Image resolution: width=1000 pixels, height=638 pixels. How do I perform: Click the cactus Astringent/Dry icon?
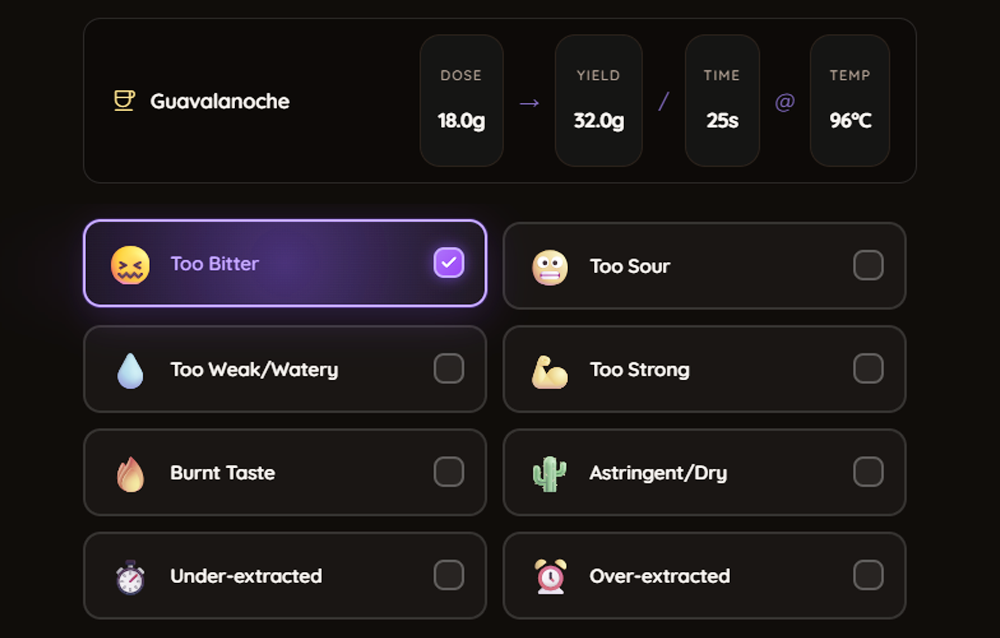[550, 473]
